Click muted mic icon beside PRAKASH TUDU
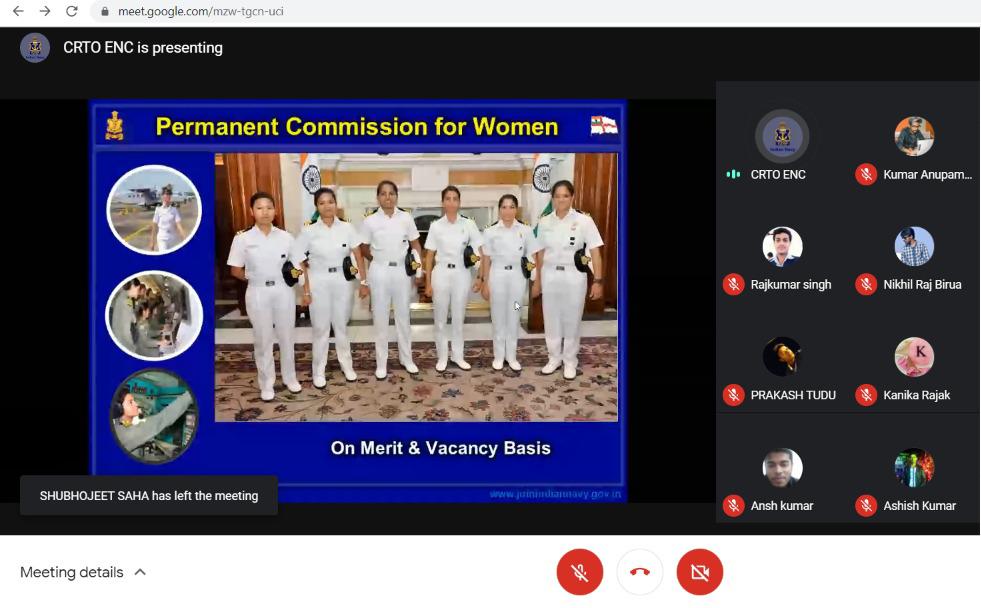The image size is (981, 608). pyautogui.click(x=733, y=395)
